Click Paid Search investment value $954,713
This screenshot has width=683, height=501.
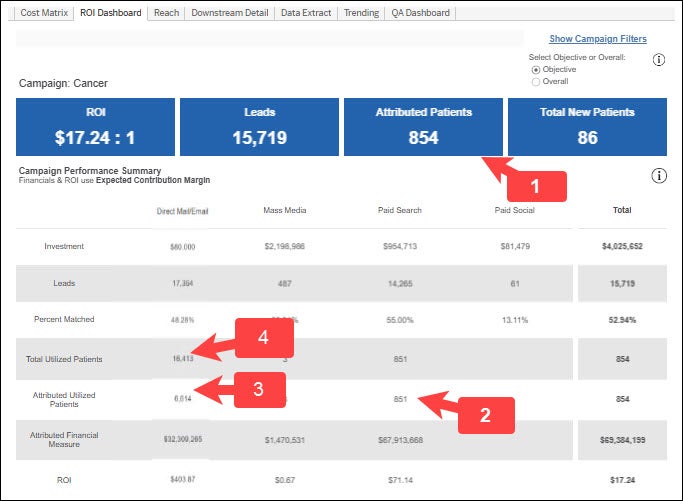(x=402, y=245)
